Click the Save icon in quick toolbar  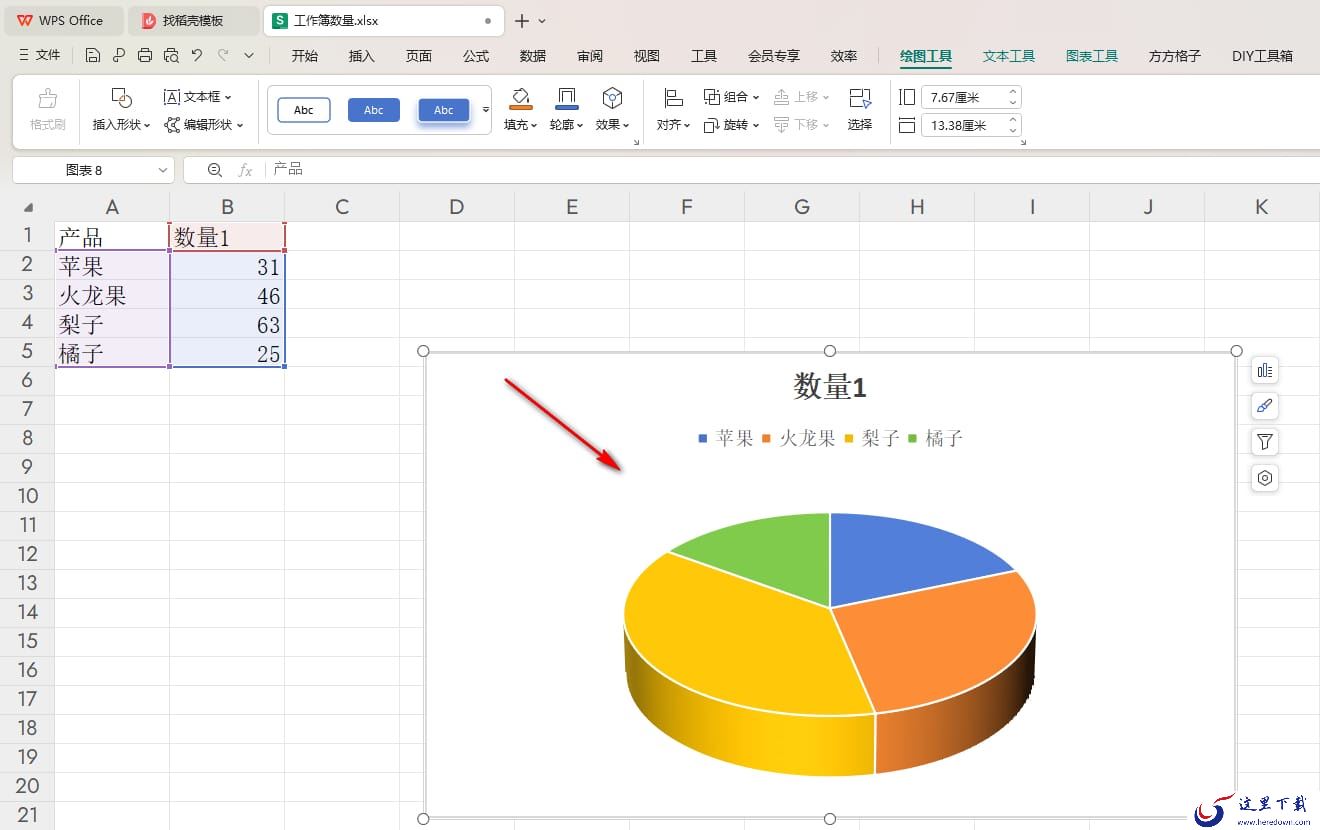coord(93,56)
